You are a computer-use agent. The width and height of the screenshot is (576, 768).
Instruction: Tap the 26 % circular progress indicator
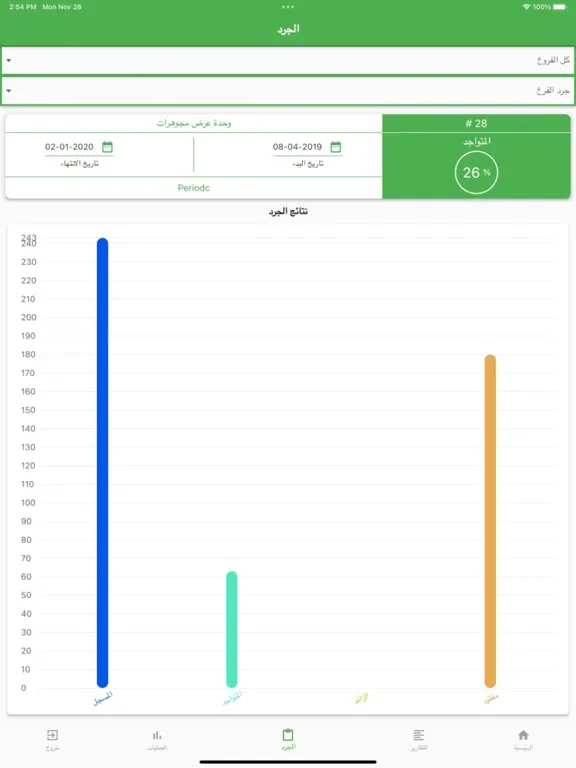click(x=476, y=172)
